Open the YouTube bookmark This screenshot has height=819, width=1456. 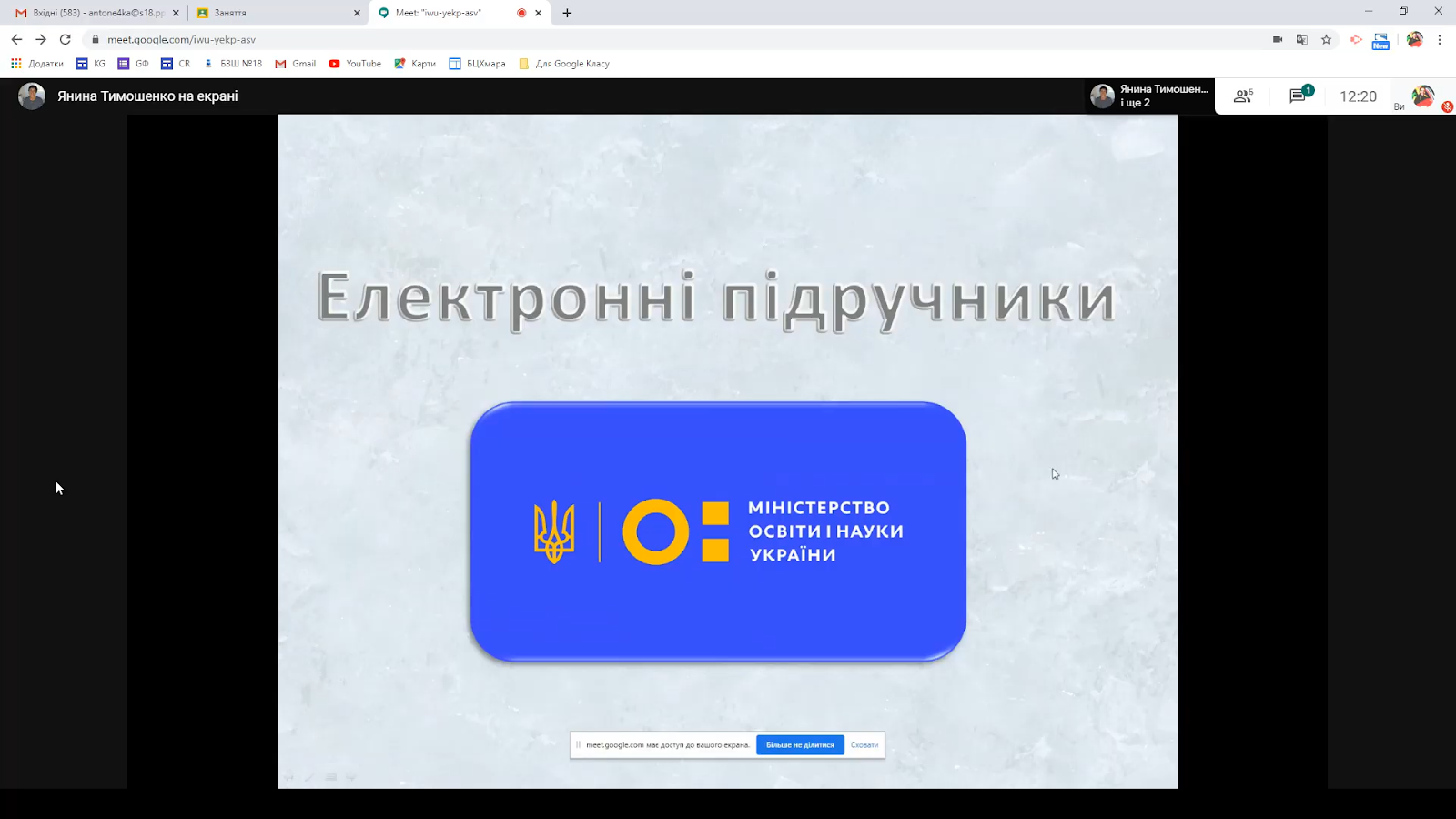point(355,64)
